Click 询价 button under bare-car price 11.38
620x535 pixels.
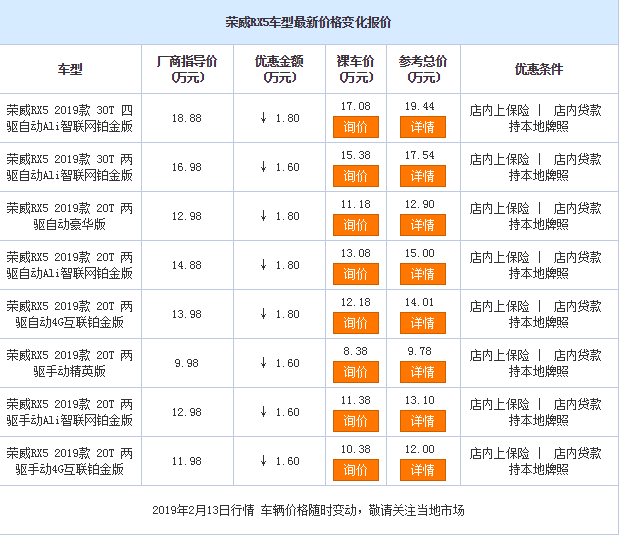tap(356, 421)
